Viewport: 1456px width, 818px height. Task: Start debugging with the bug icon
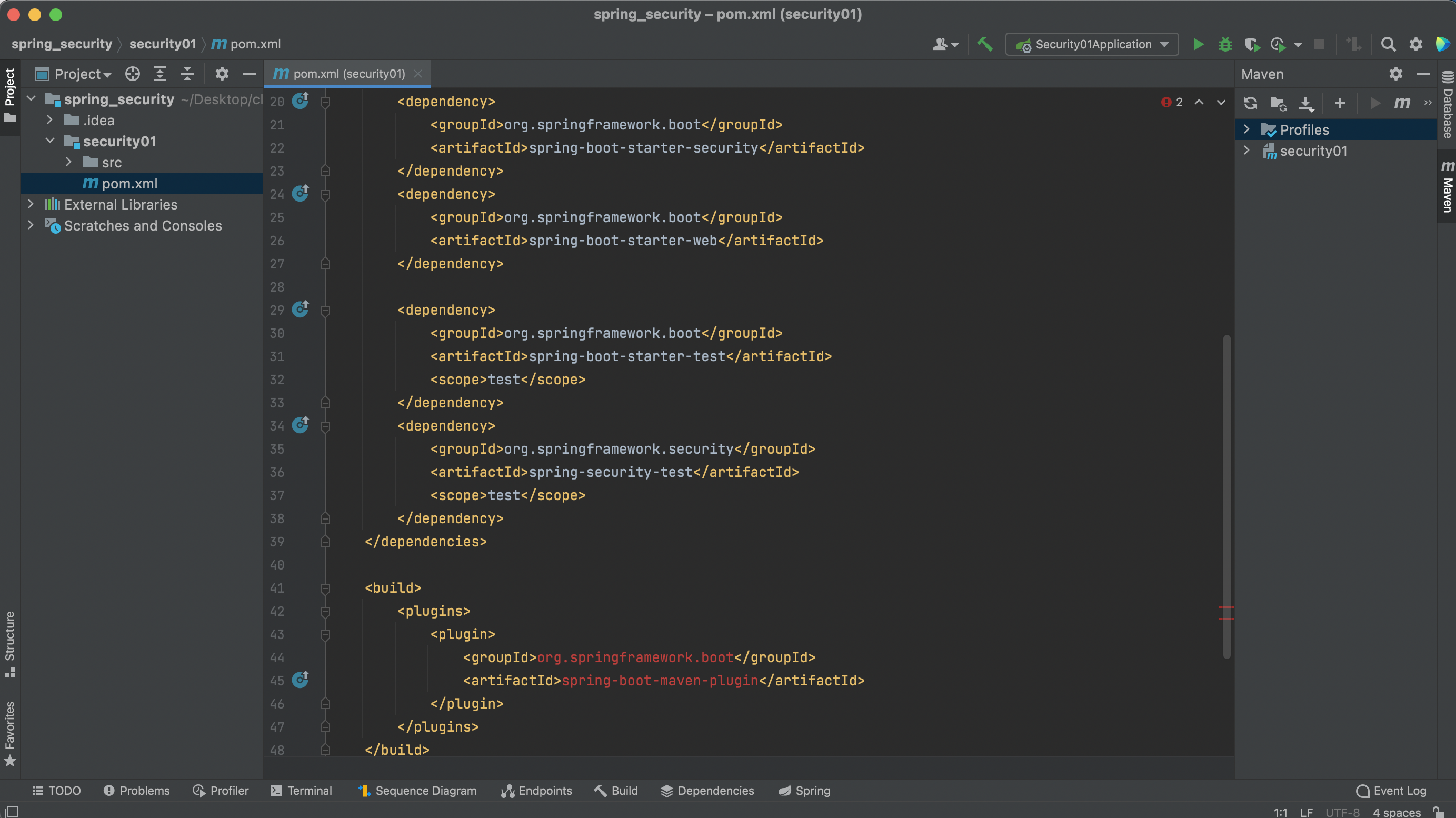pos(1225,44)
